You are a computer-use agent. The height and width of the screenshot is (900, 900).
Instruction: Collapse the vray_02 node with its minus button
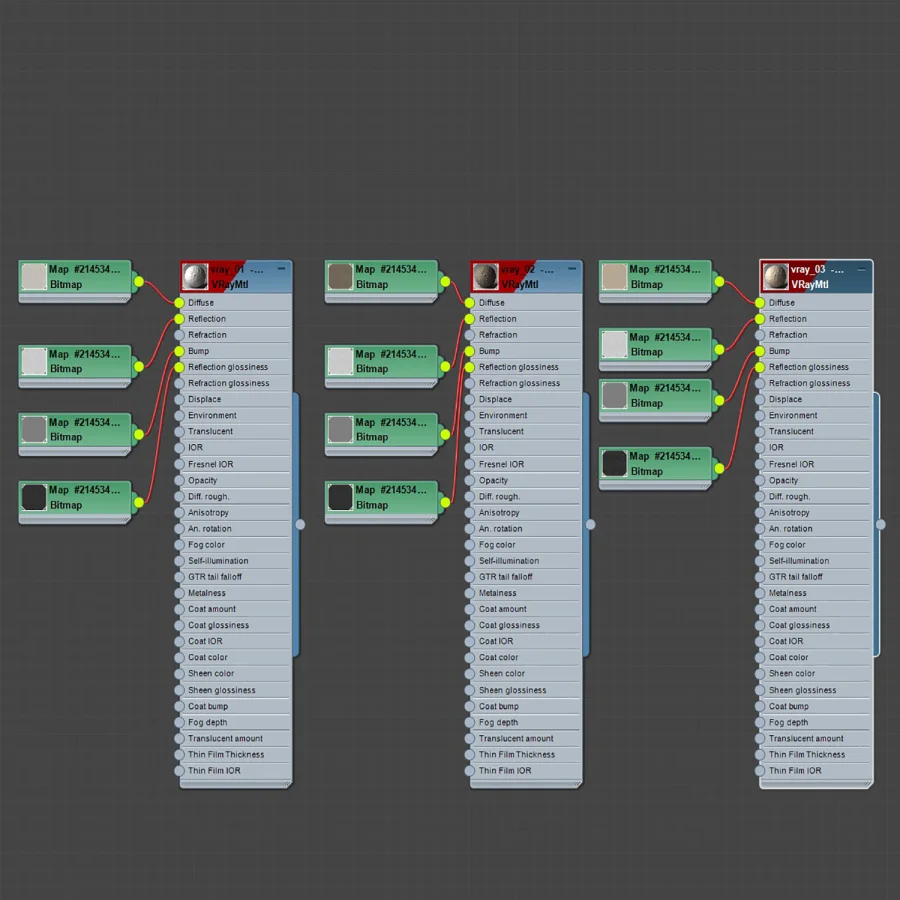[572, 269]
